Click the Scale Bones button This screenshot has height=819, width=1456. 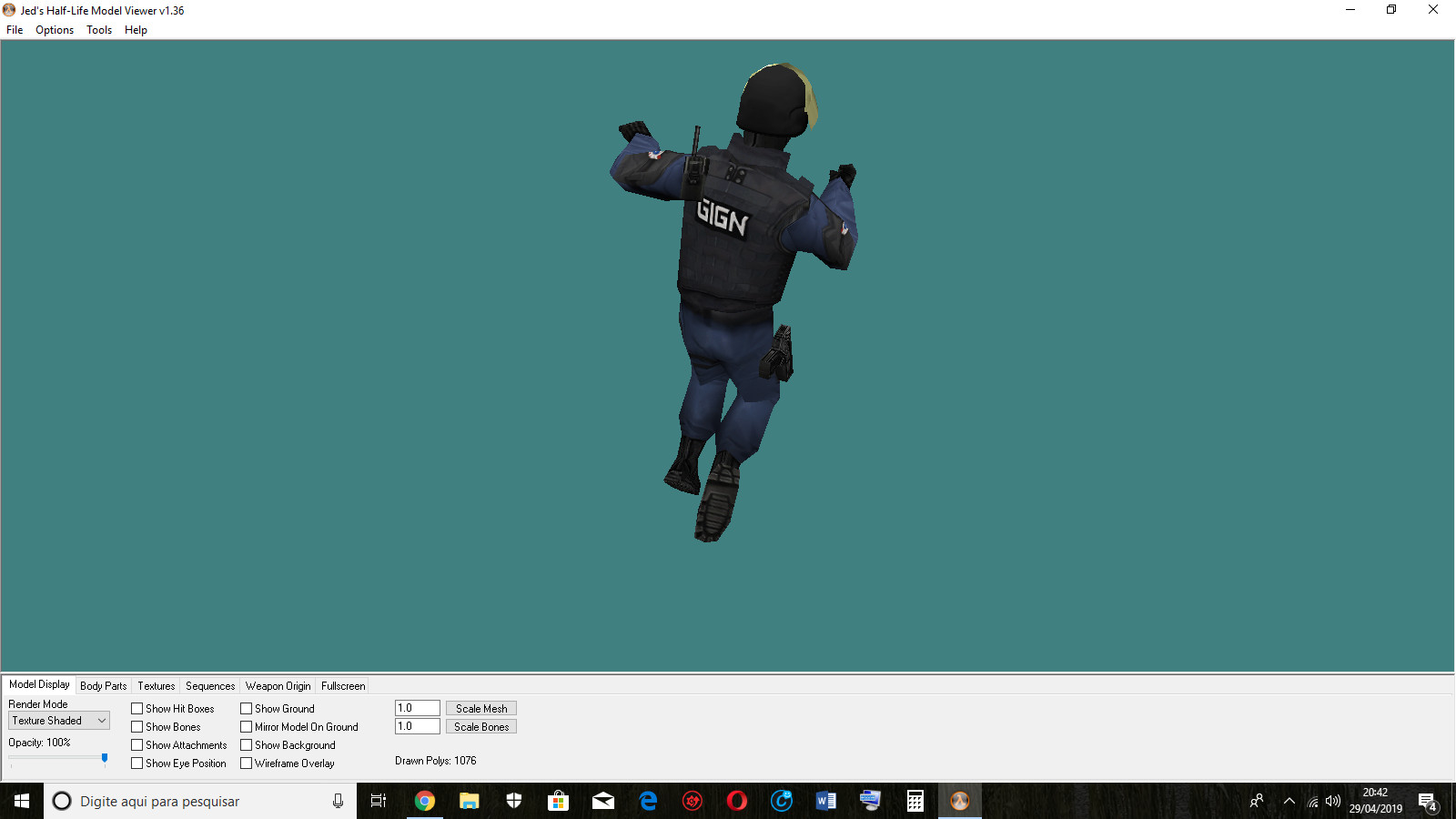[x=480, y=726]
